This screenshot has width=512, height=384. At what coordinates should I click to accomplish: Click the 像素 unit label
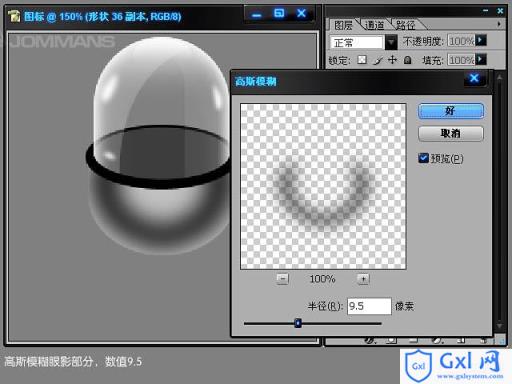point(404,306)
